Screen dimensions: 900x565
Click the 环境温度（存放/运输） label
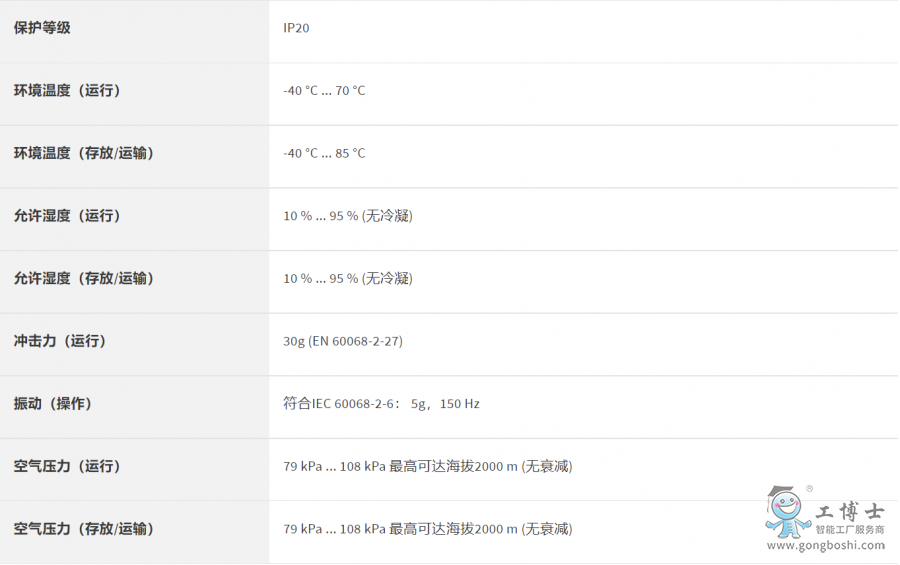84,153
